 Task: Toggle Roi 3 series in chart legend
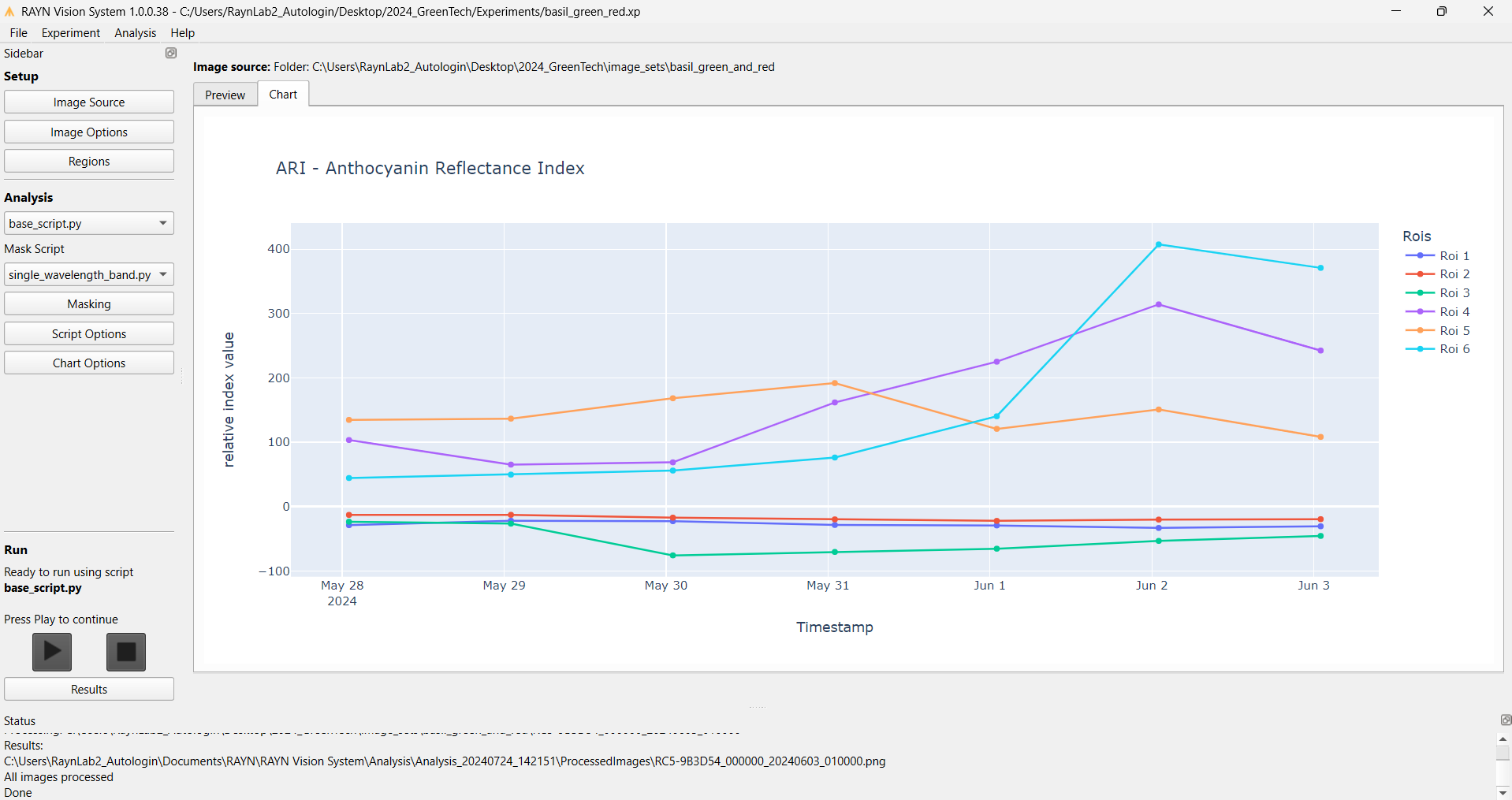(1437, 293)
